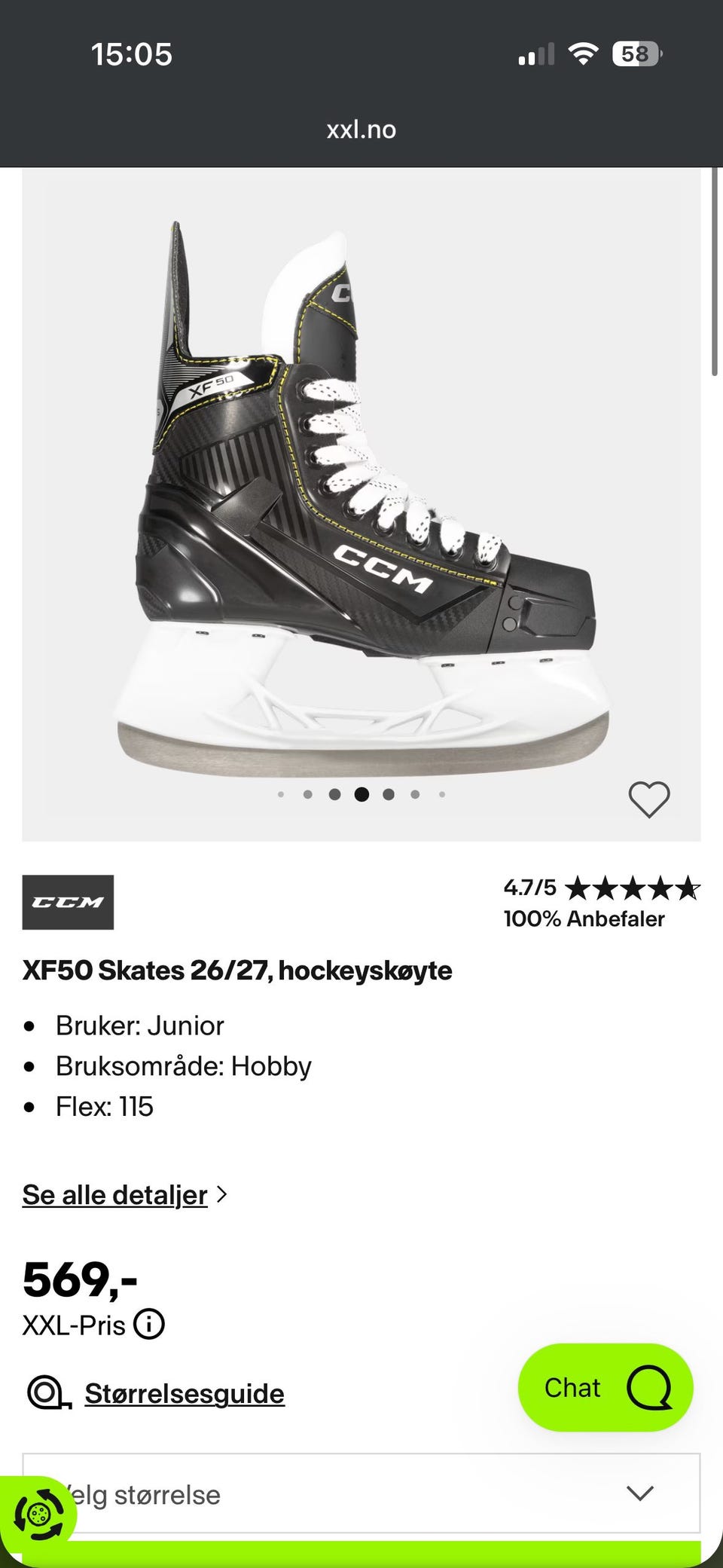723x1568 pixels.
Task: Tap the measuring tape size guide icon
Action: point(49,1393)
